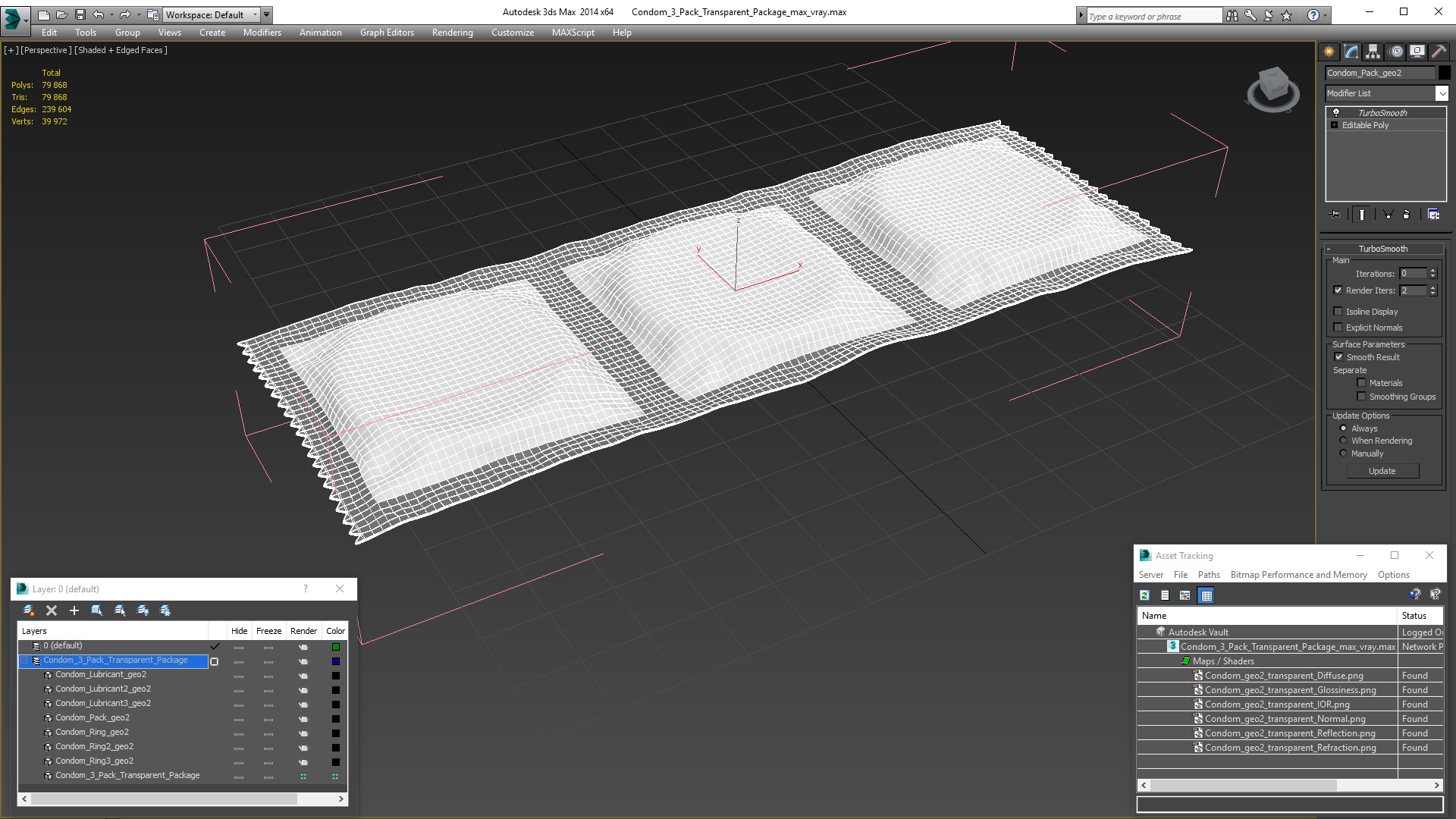Click Refresh icon in Asset Tracking toolbar

[x=1145, y=595]
